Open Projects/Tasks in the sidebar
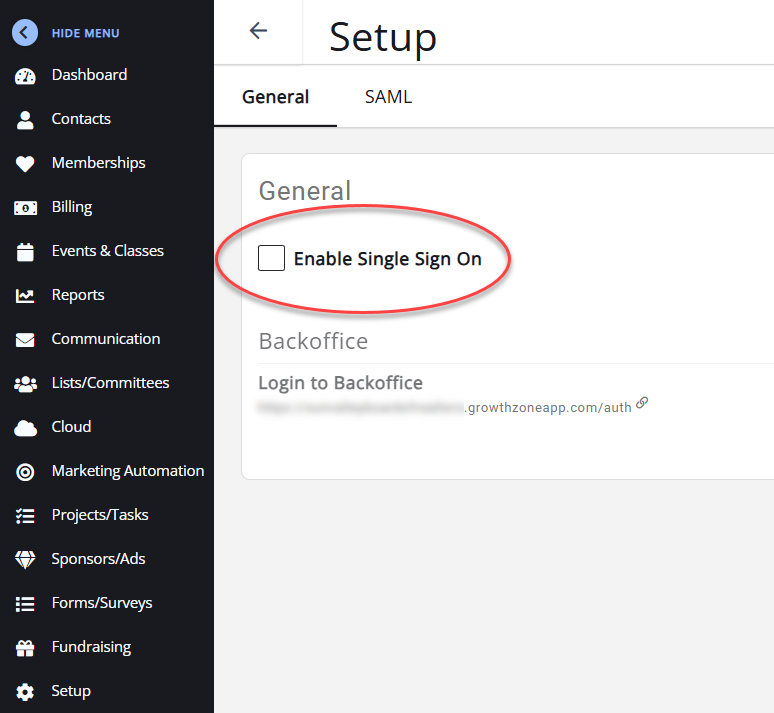774x713 pixels. pyautogui.click(x=100, y=515)
